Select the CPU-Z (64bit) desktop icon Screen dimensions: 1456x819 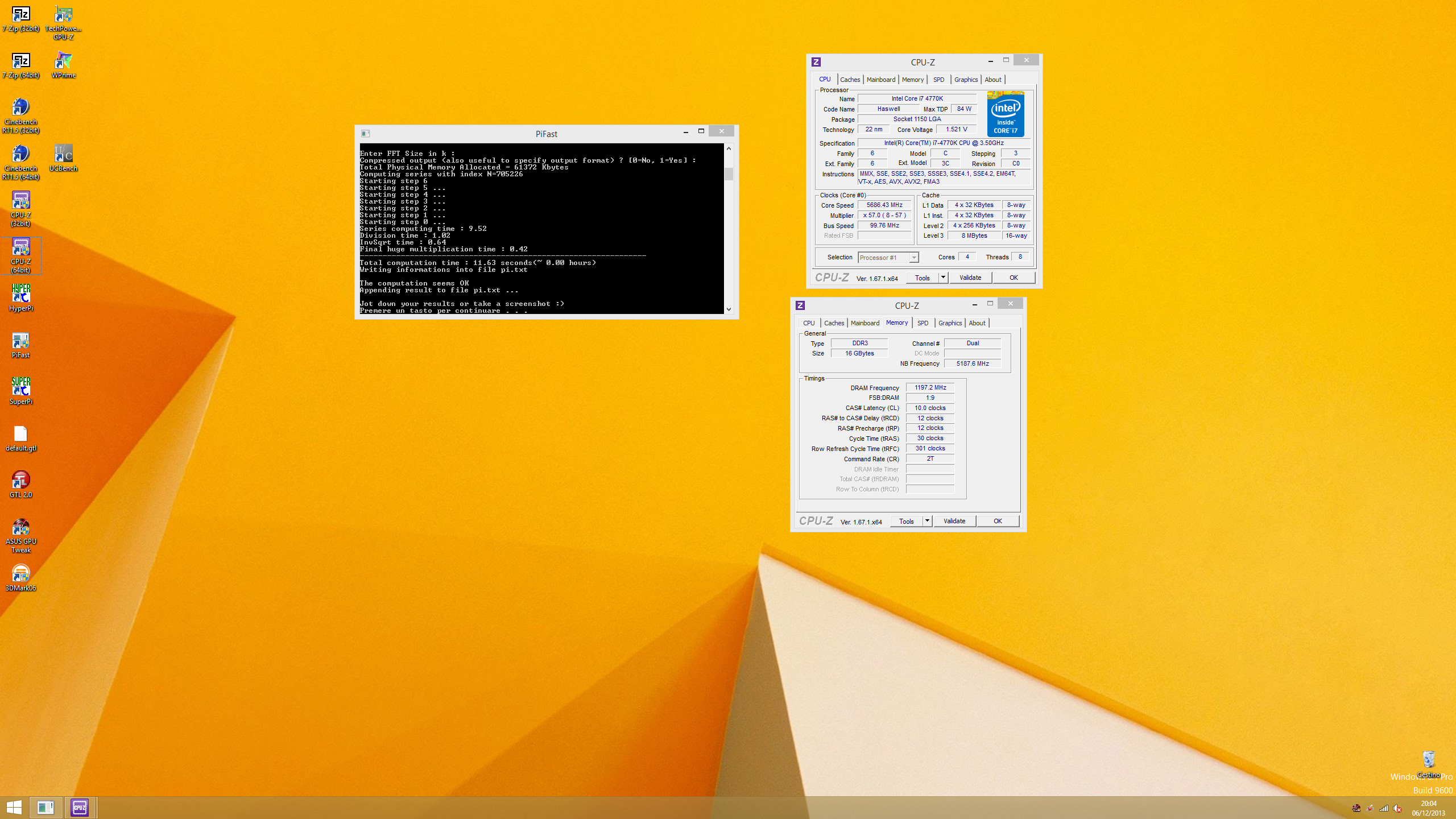[20, 255]
